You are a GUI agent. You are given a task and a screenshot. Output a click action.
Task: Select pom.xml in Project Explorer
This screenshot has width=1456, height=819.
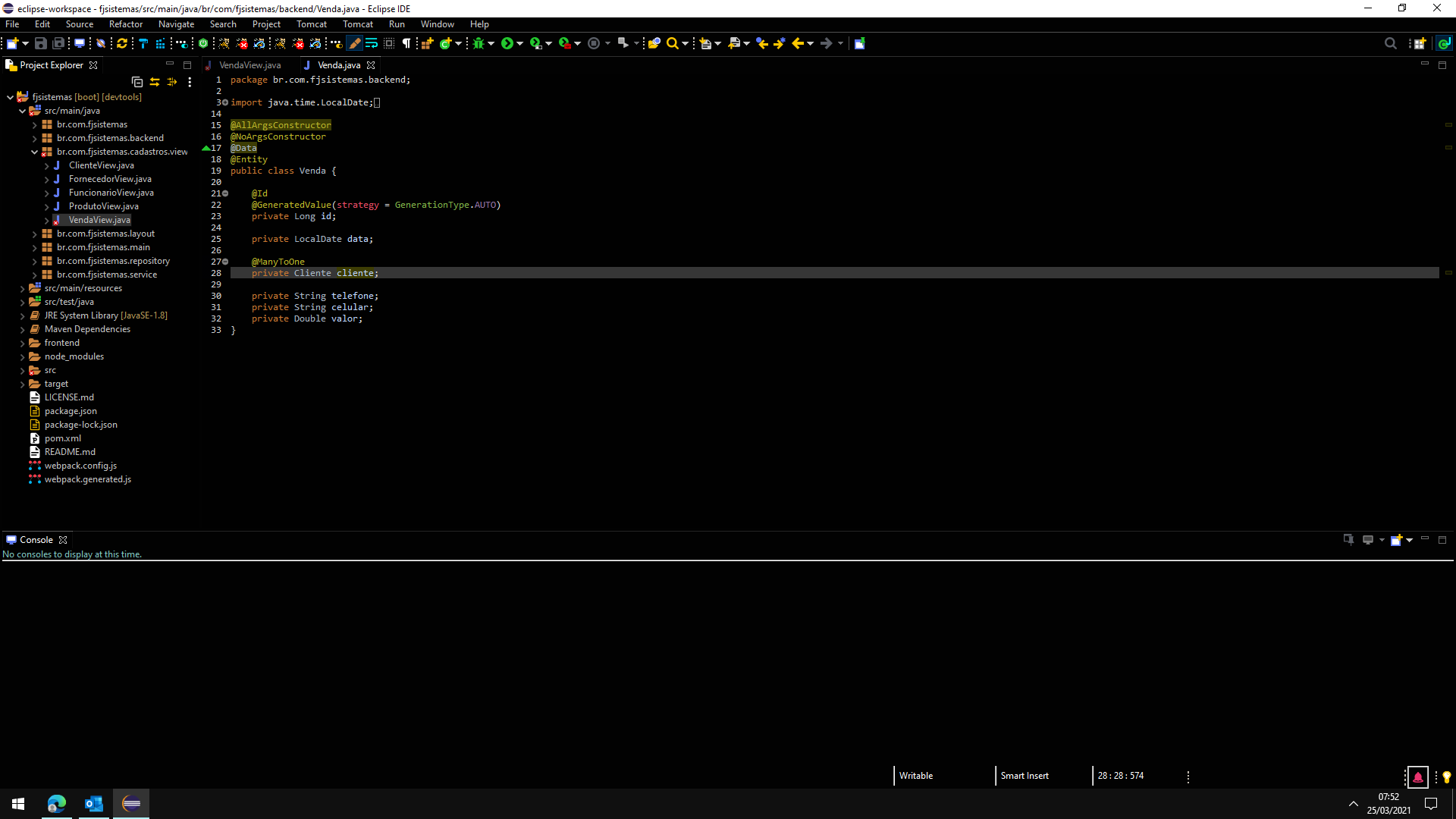coord(62,438)
